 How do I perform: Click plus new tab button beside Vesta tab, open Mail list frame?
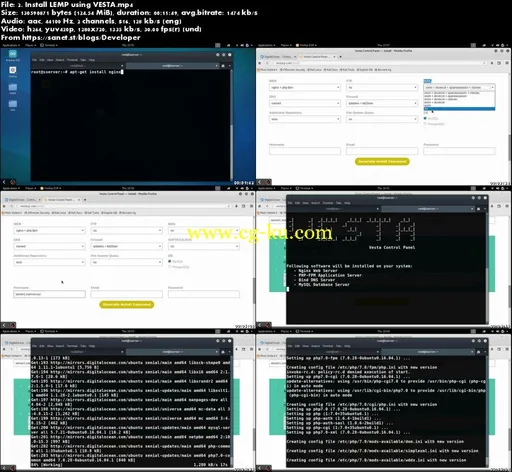(340, 57)
